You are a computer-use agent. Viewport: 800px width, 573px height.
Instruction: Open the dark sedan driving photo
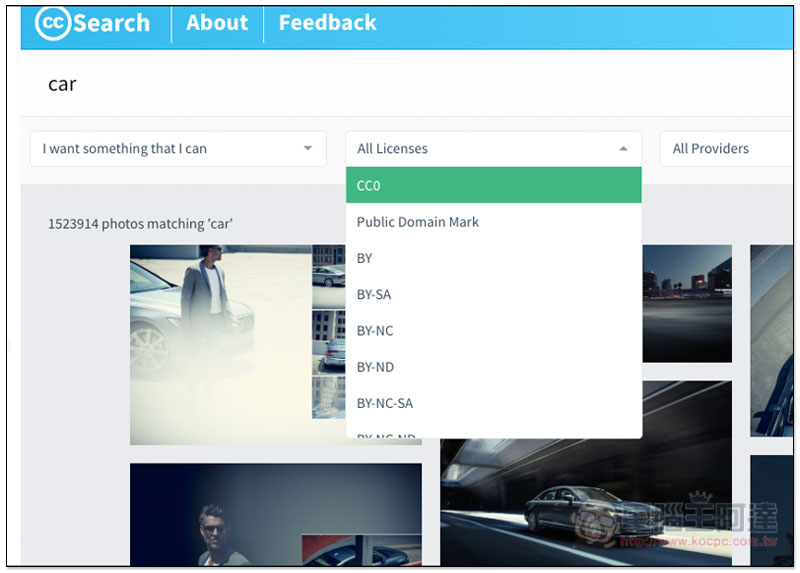tap(585, 480)
